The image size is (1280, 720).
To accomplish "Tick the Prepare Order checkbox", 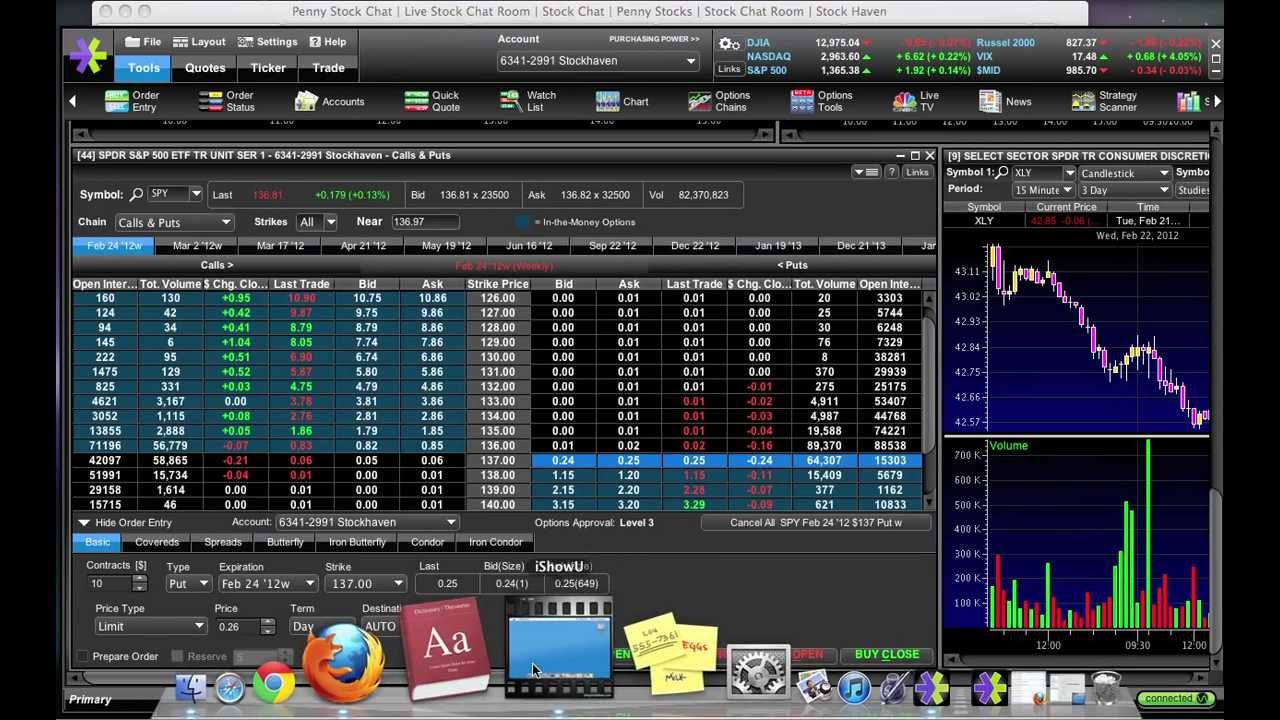I will (82, 656).
